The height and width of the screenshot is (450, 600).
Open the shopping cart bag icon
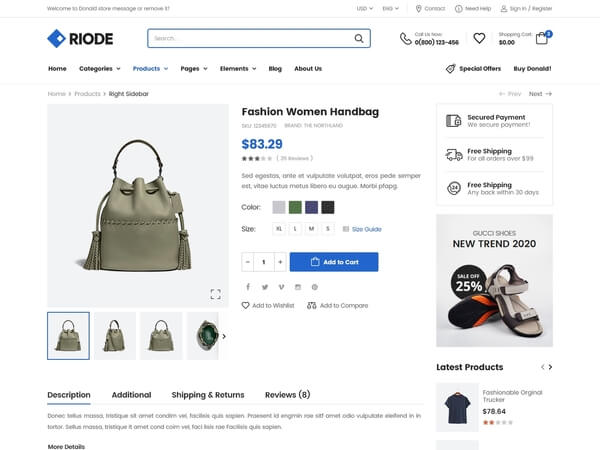pos(542,39)
